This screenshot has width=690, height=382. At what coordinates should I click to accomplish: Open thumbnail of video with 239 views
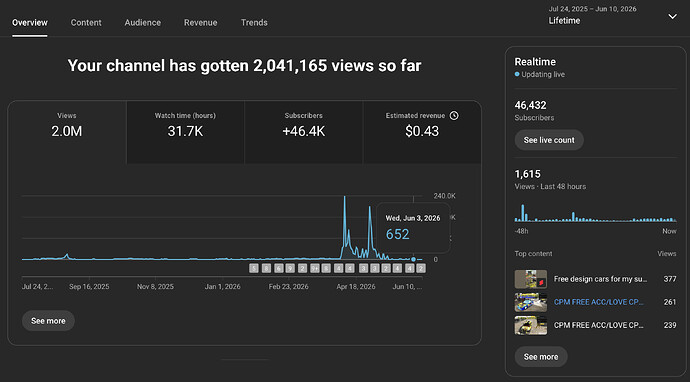(531, 325)
